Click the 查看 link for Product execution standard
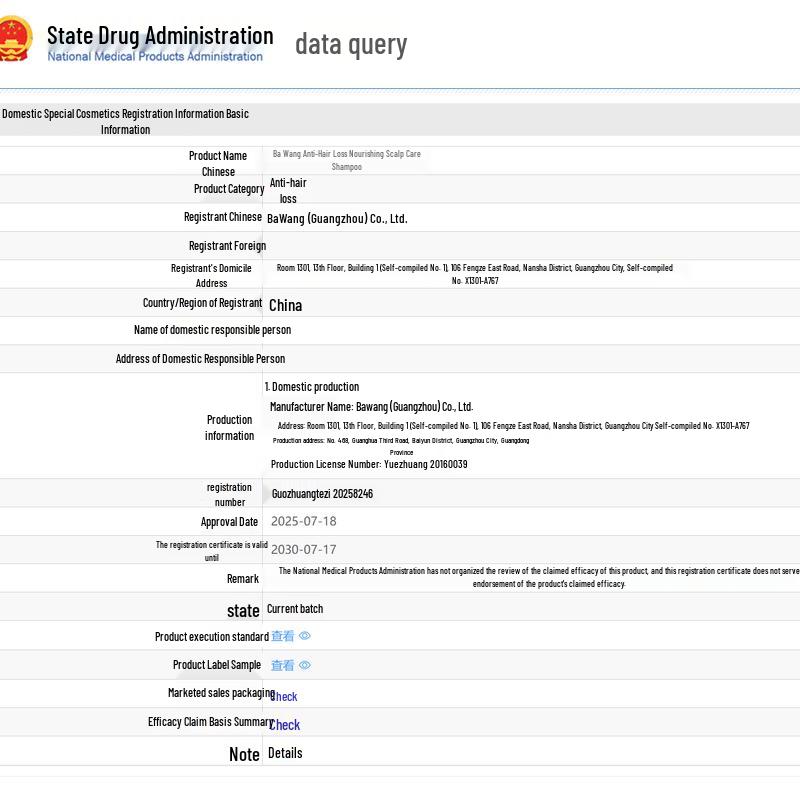The image size is (800, 800). (283, 636)
